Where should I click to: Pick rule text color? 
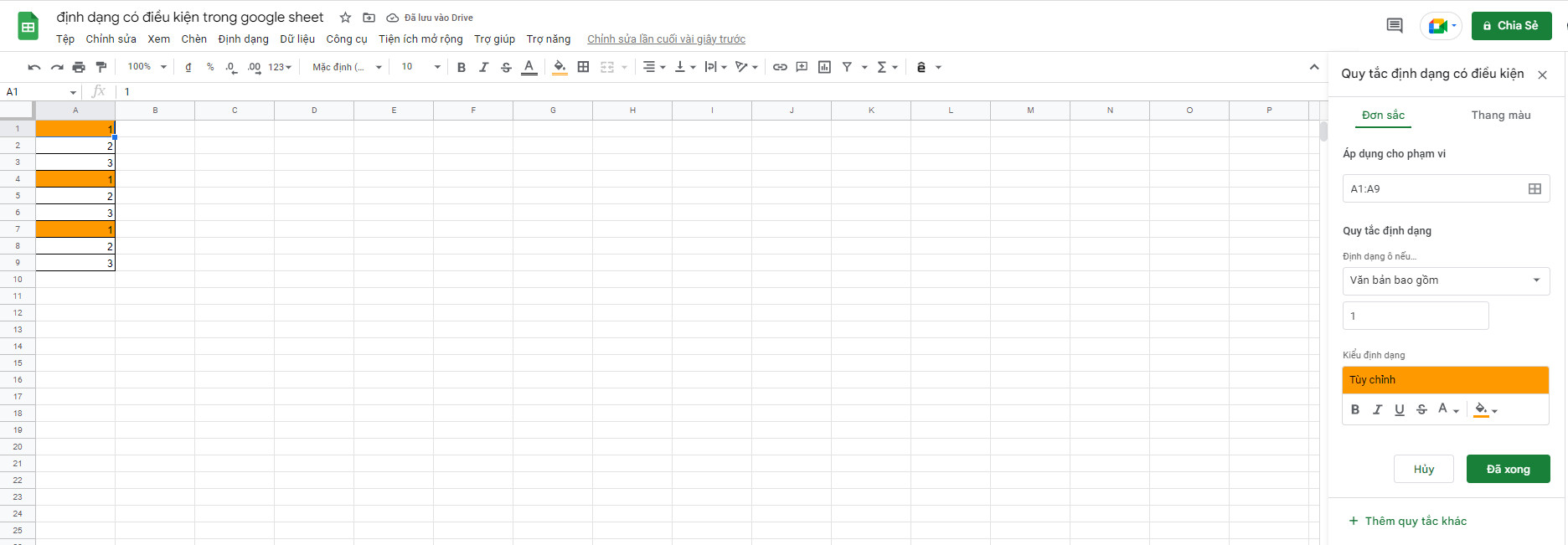coord(1448,409)
